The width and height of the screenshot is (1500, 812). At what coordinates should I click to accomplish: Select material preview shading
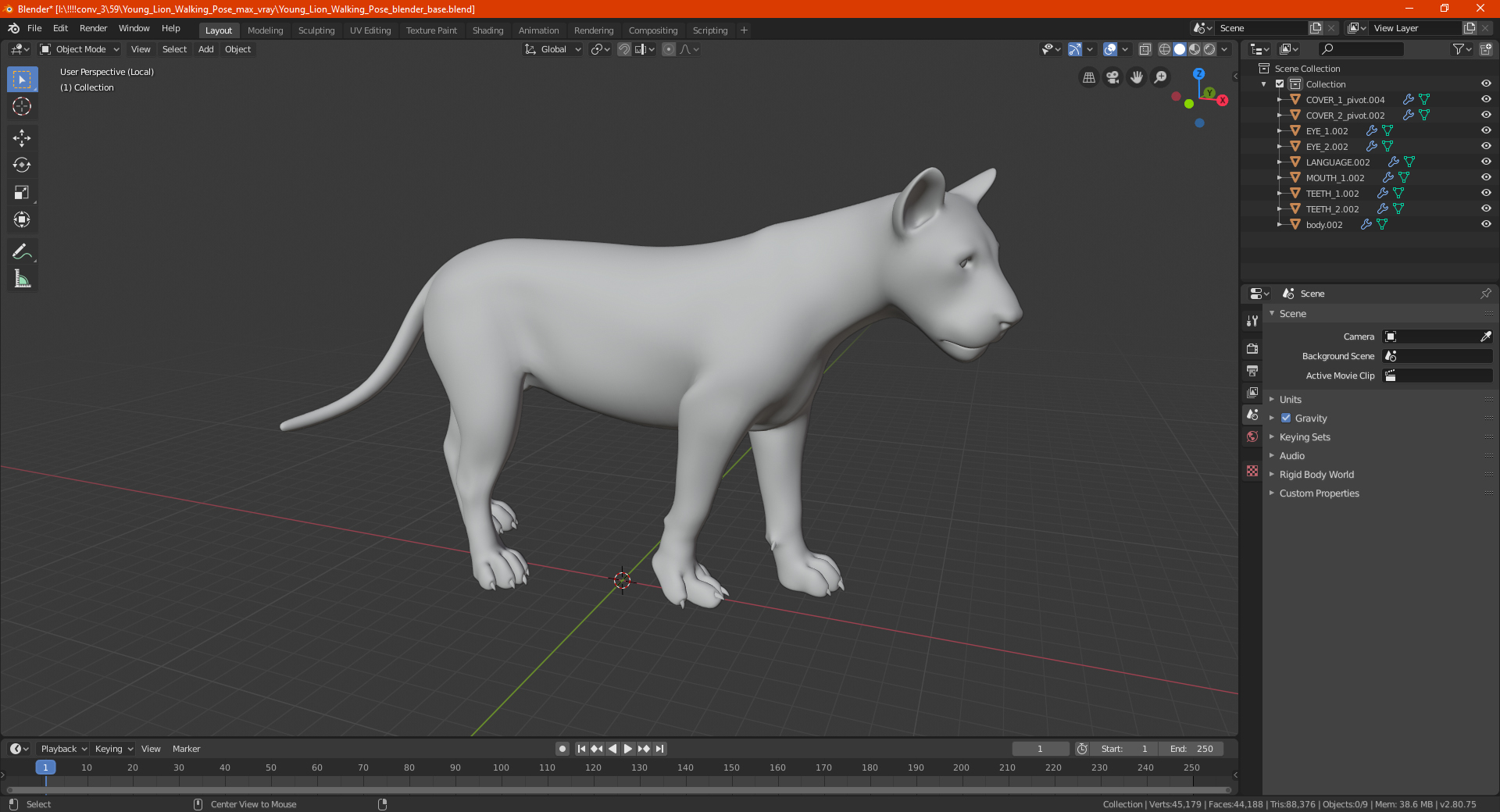(1195, 49)
